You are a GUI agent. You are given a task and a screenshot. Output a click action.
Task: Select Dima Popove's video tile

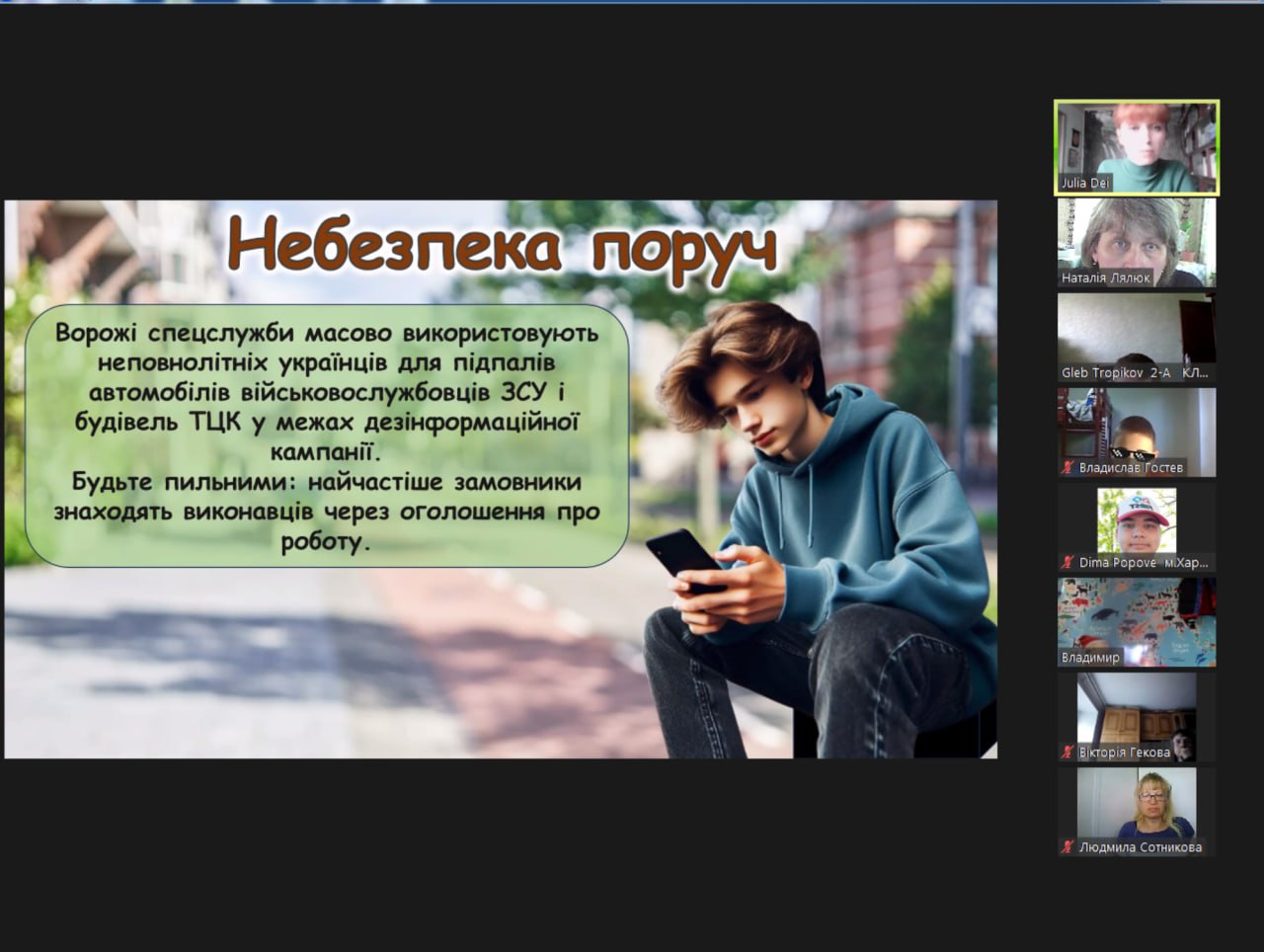[x=1137, y=527]
